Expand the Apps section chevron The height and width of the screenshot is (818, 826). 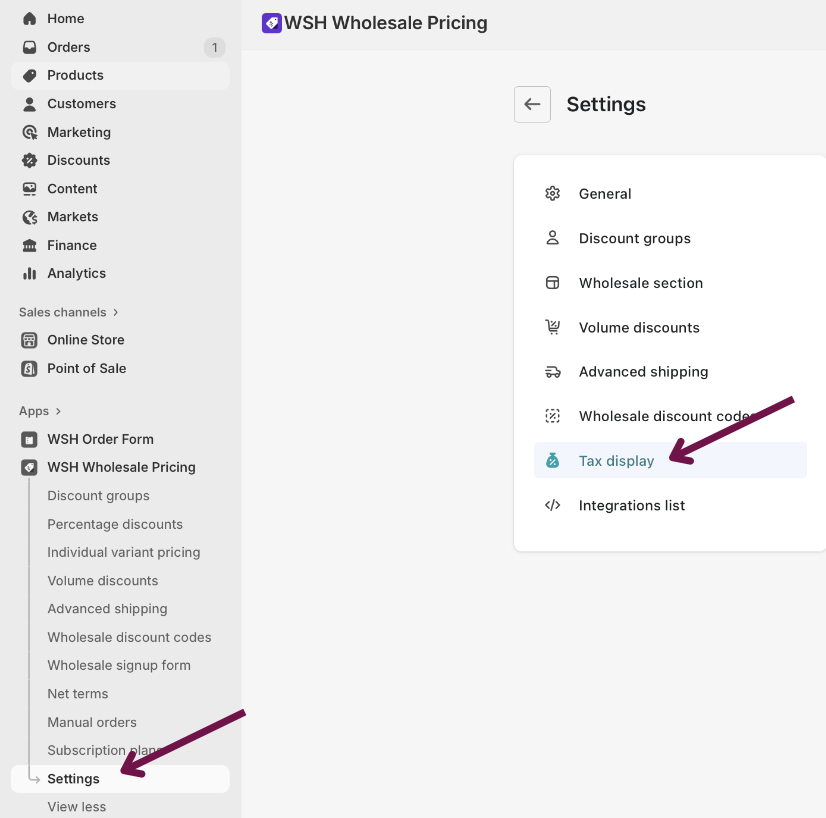pos(58,411)
